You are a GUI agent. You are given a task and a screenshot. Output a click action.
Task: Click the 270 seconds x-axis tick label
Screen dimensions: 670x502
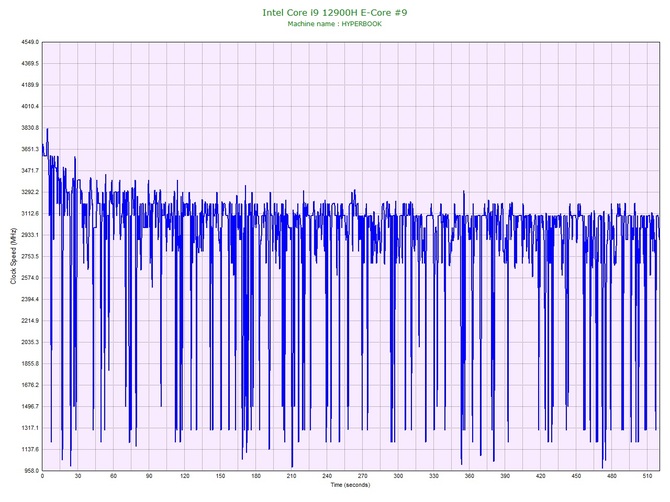[362, 476]
